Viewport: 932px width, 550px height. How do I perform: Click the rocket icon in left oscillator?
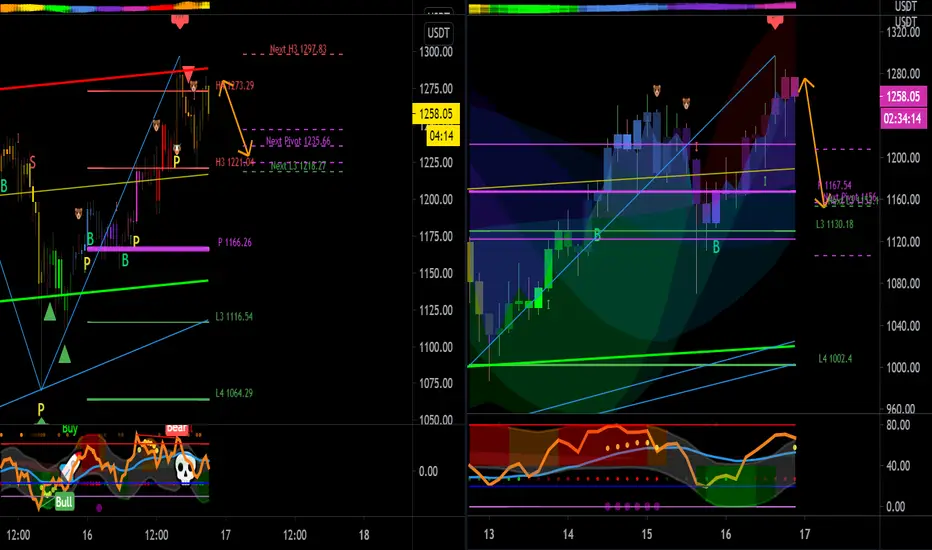tap(70, 466)
